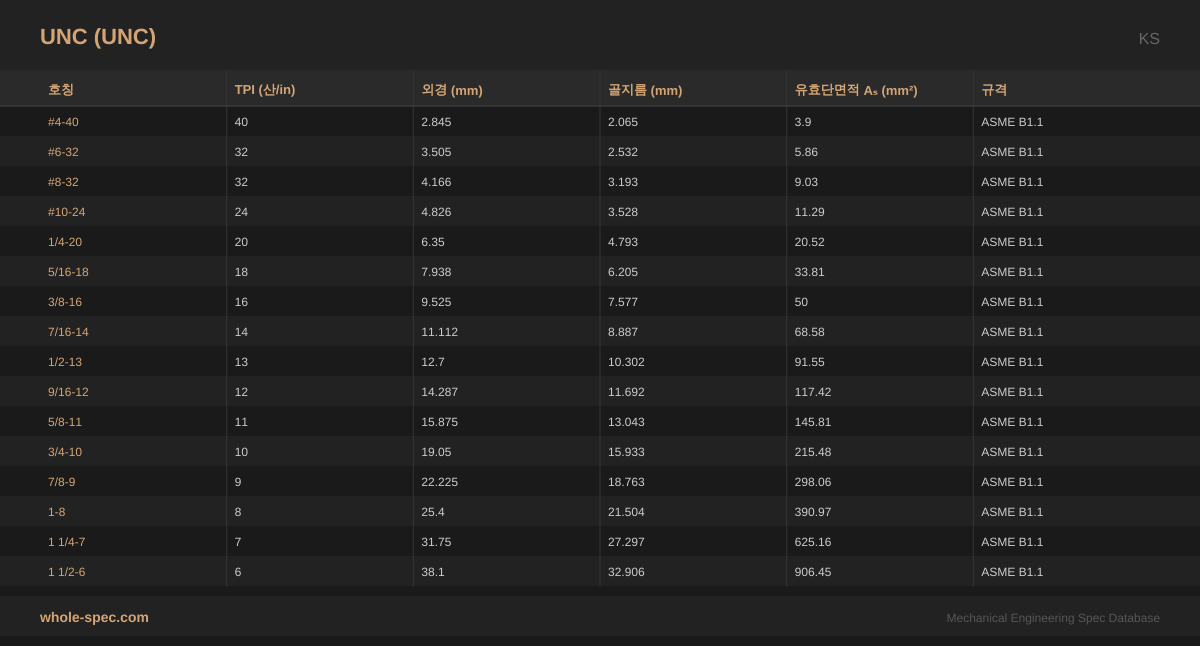Open the #10-24 thread entry
This screenshot has height=646, width=1200.
tap(66, 212)
